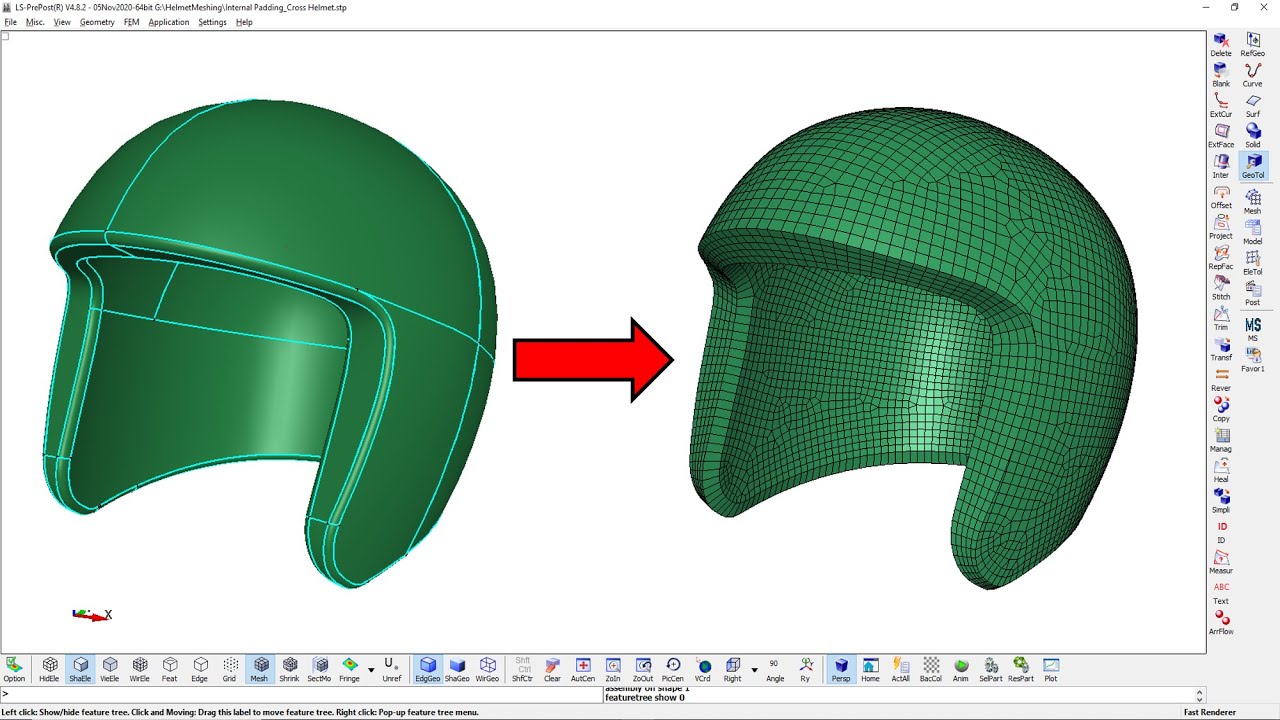This screenshot has height=720, width=1280.
Task: Select the HidEle hidden element view
Action: click(49, 669)
